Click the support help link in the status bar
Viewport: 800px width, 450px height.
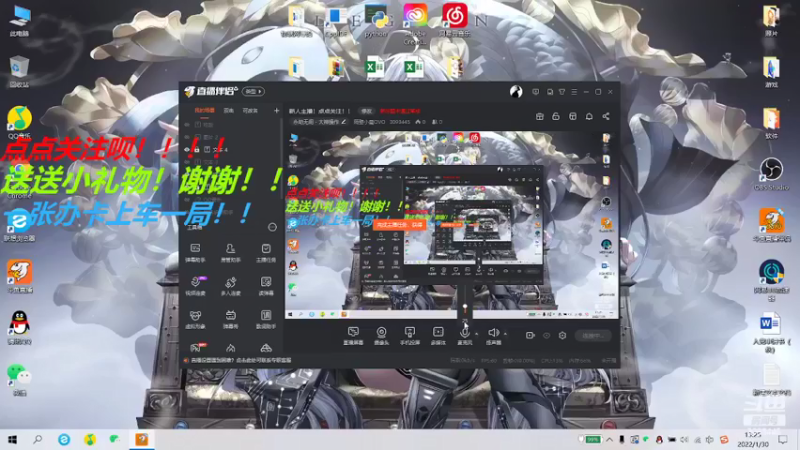pyautogui.click(x=241, y=360)
